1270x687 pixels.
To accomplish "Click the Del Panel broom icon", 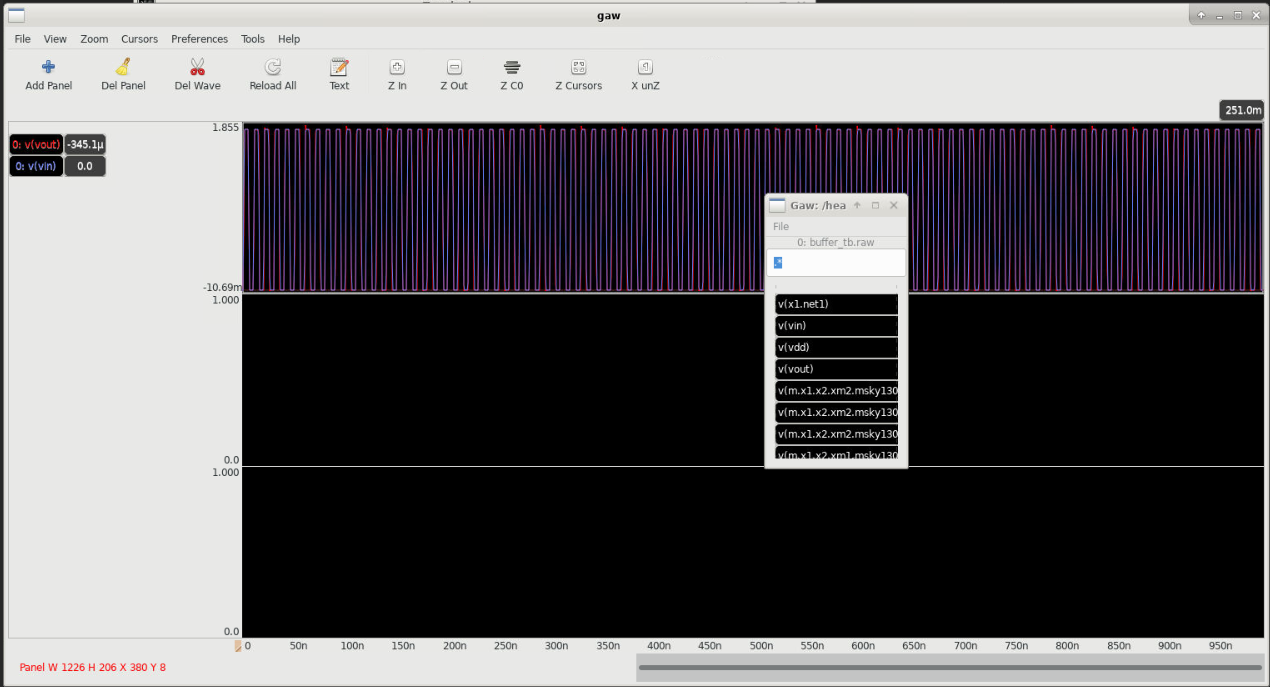I will point(123,67).
